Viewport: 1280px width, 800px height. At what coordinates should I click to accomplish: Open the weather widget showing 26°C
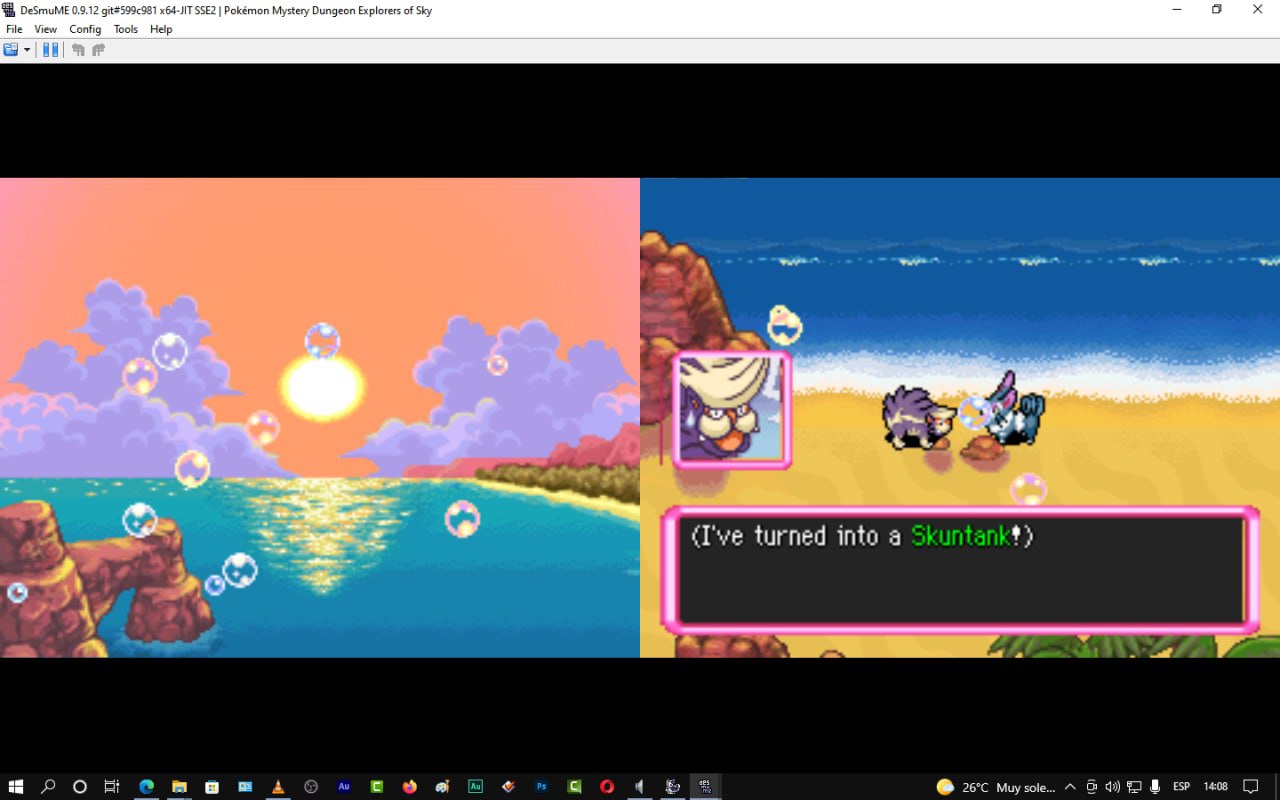point(994,787)
